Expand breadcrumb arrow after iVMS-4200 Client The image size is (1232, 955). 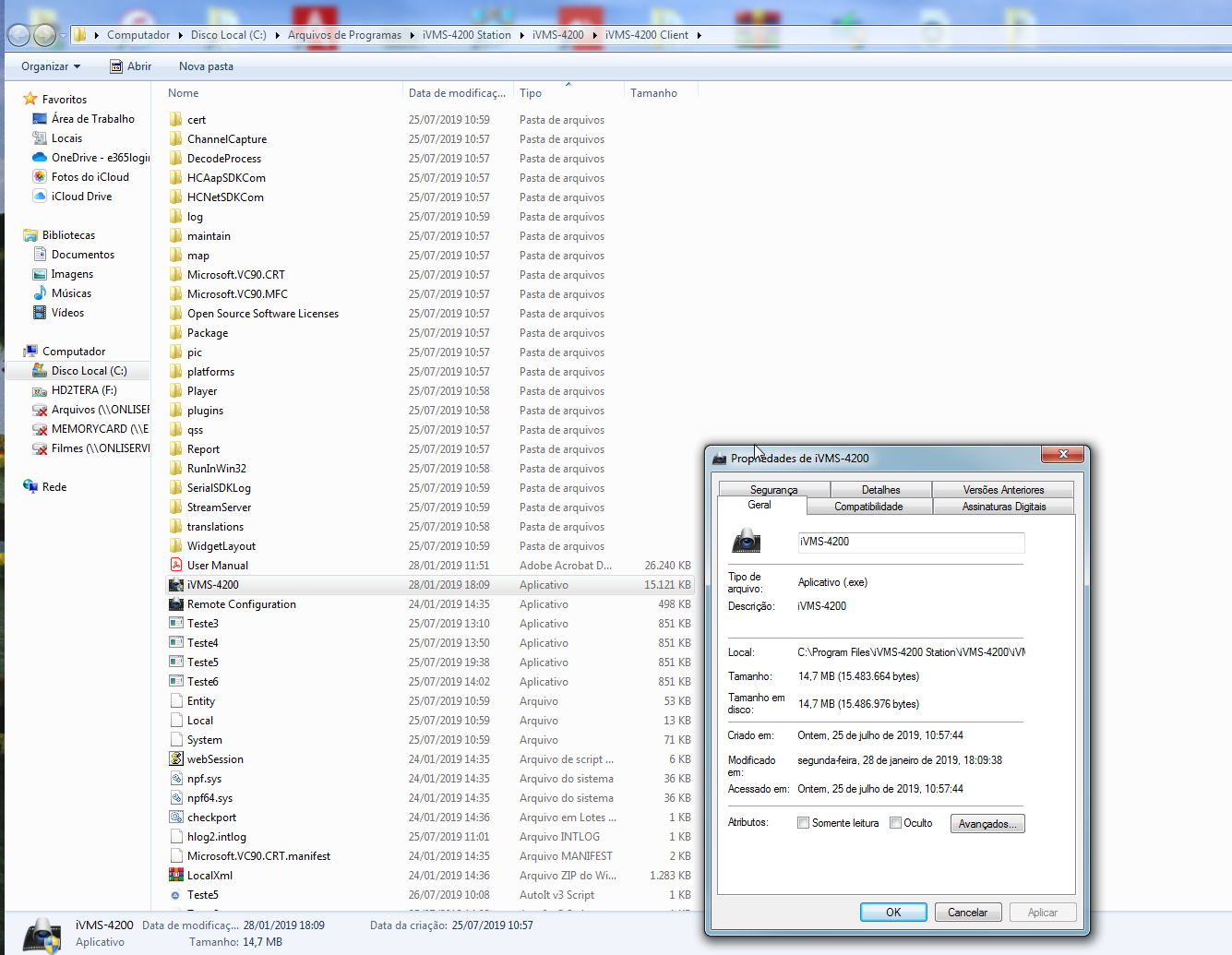coord(700,35)
